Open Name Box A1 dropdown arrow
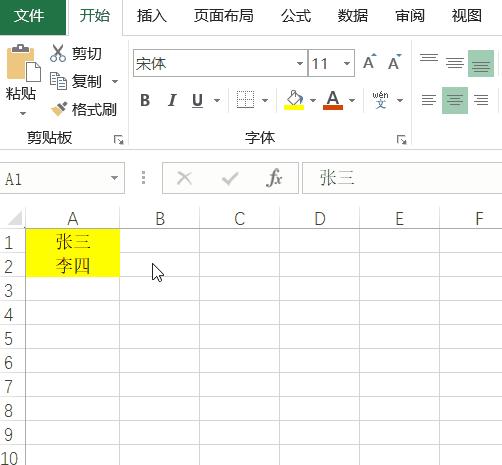 coord(114,178)
